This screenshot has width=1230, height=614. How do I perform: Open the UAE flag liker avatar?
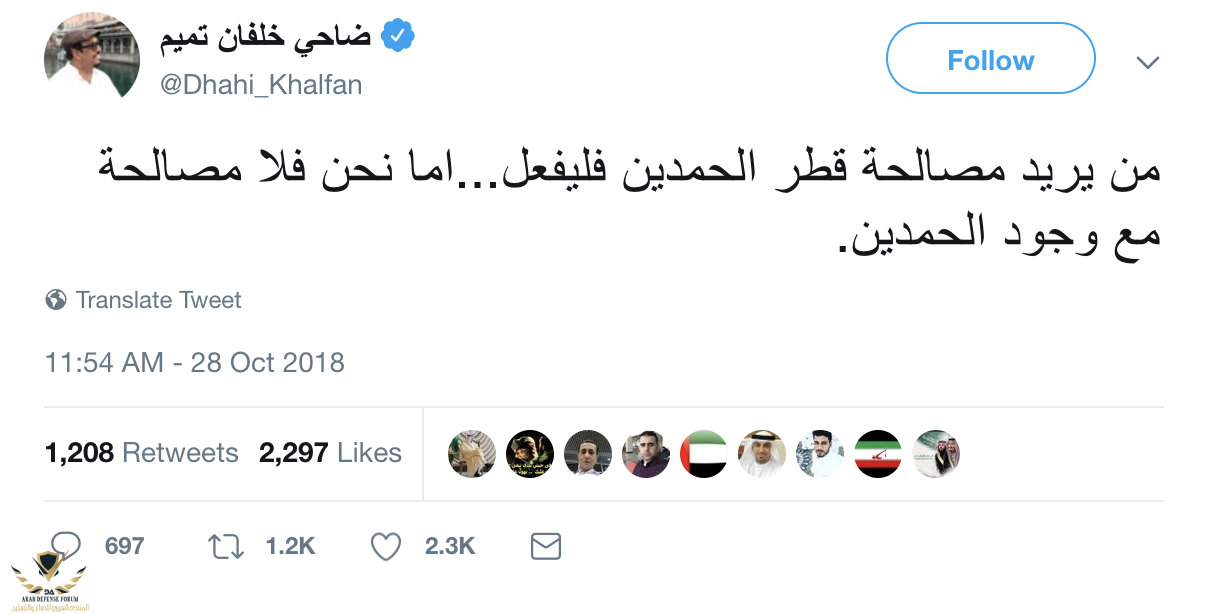tap(703, 454)
